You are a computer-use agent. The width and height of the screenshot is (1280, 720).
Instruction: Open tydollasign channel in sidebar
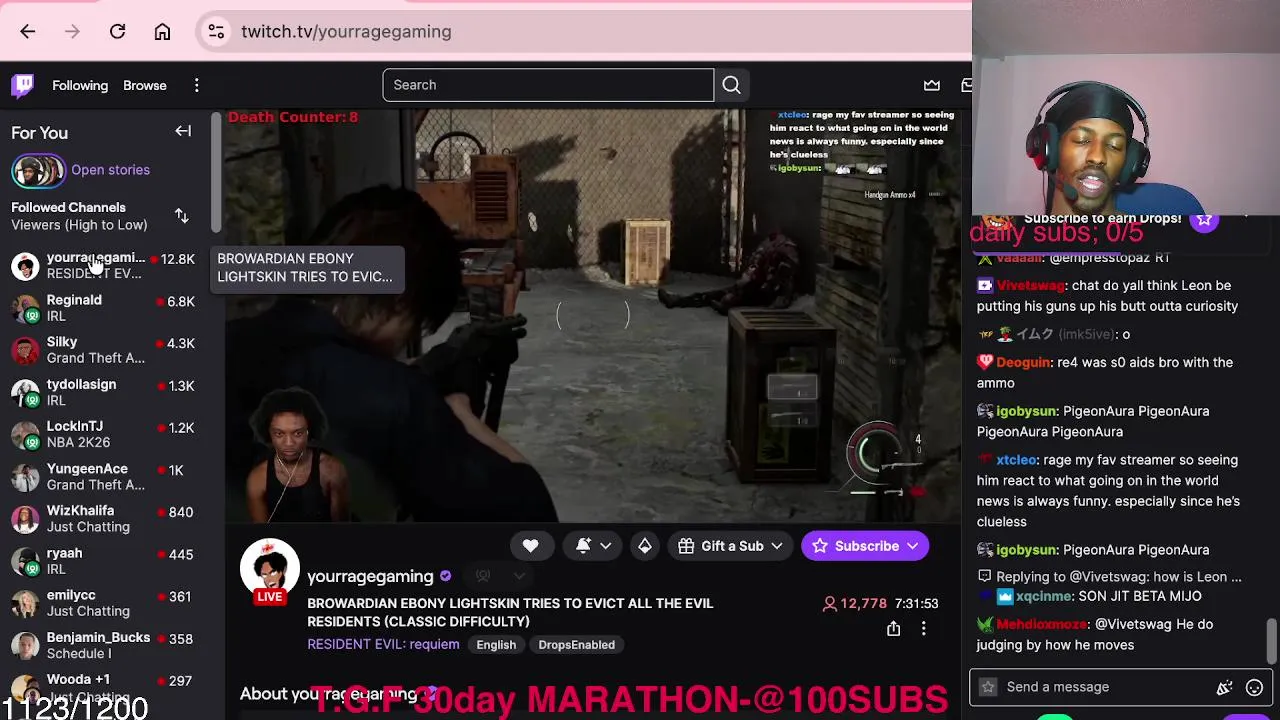pyautogui.click(x=105, y=392)
